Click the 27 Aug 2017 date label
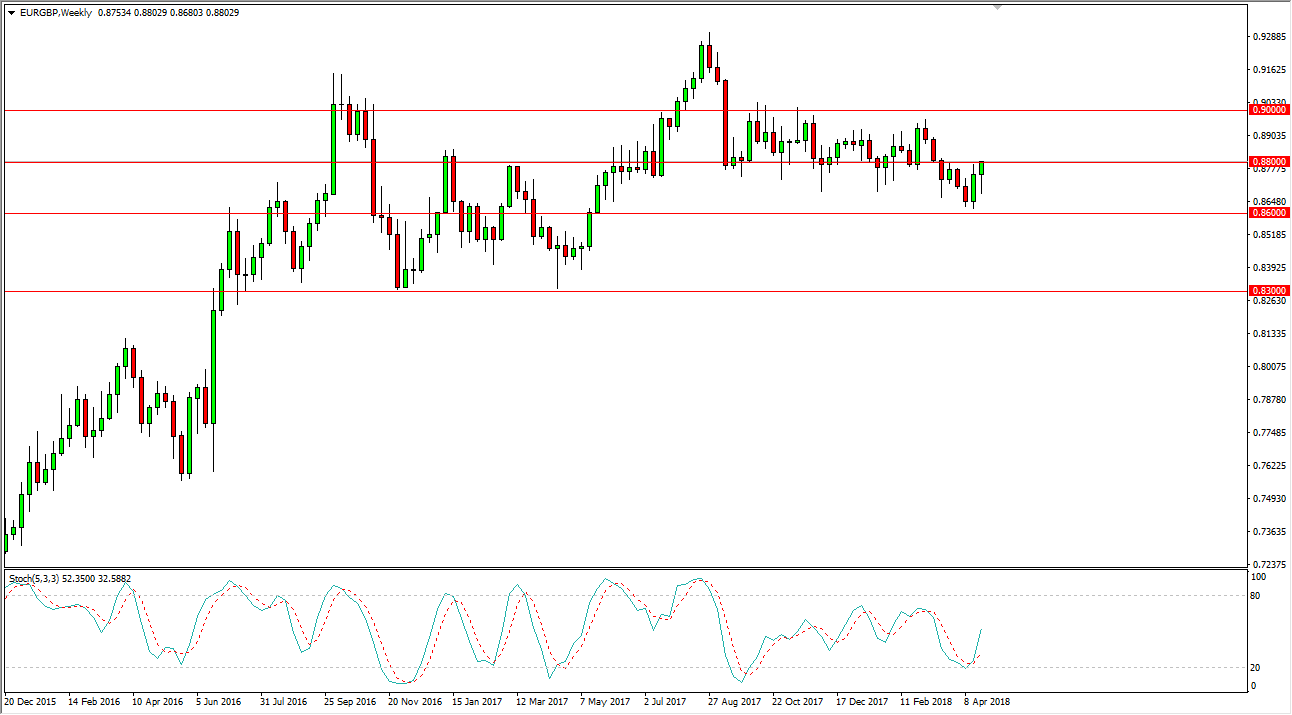The height and width of the screenshot is (715, 1292). tap(734, 702)
